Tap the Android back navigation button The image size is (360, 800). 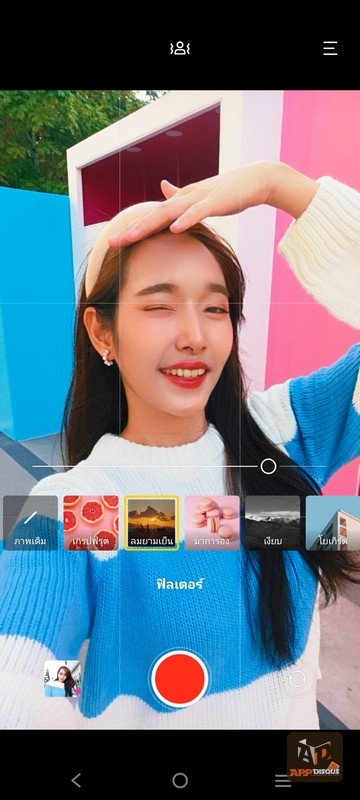tap(76, 780)
